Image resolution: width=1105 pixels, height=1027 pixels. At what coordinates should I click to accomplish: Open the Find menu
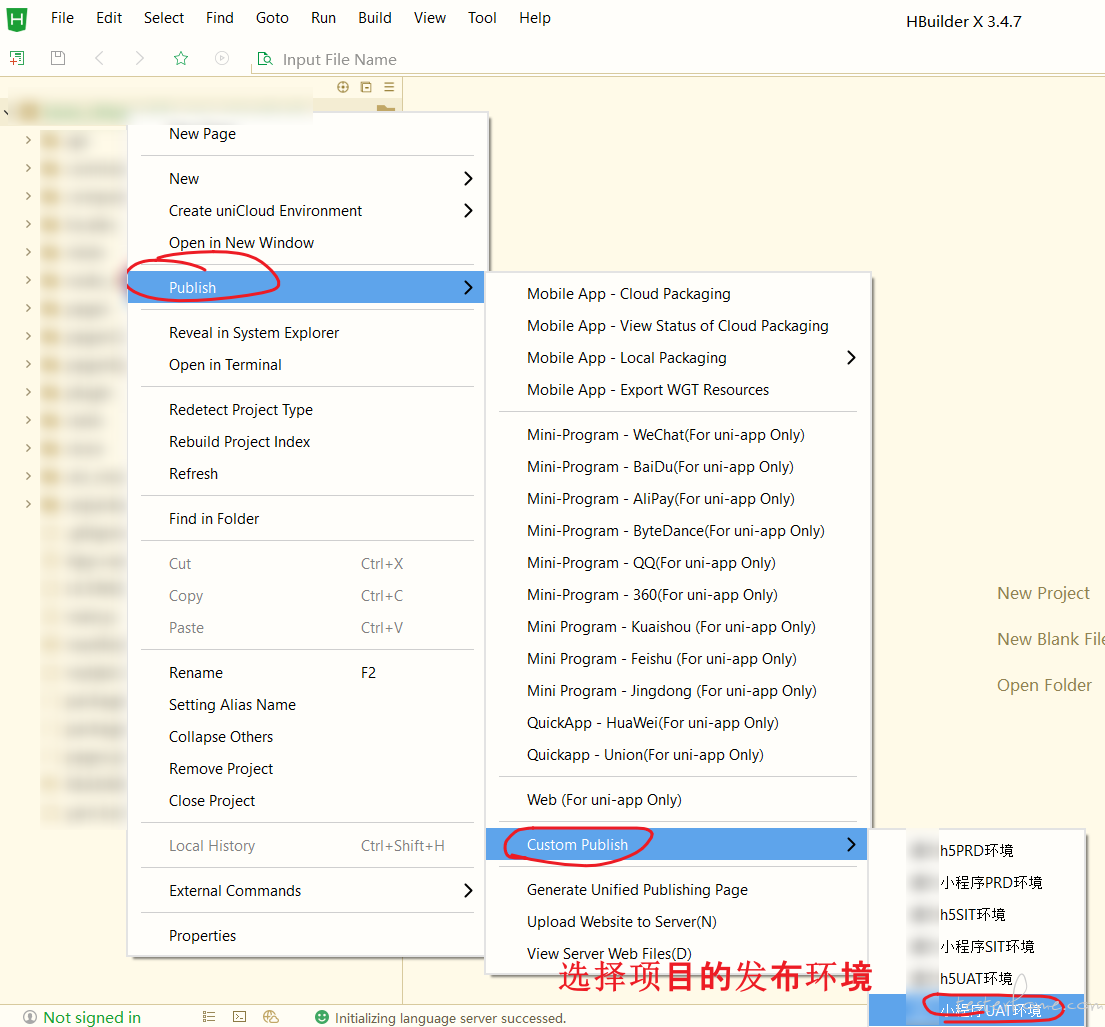pyautogui.click(x=220, y=18)
